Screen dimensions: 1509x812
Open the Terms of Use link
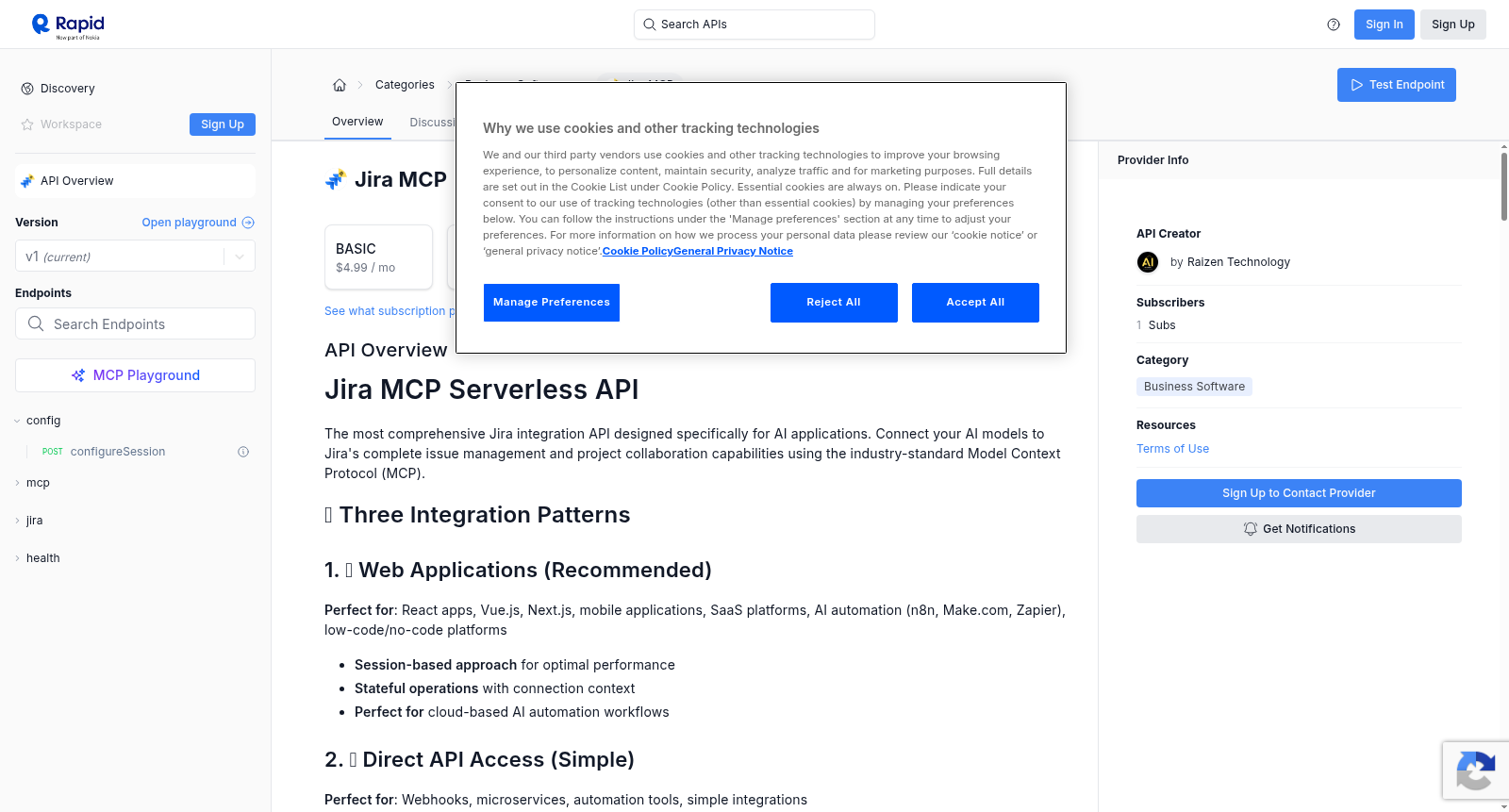[1172, 449]
